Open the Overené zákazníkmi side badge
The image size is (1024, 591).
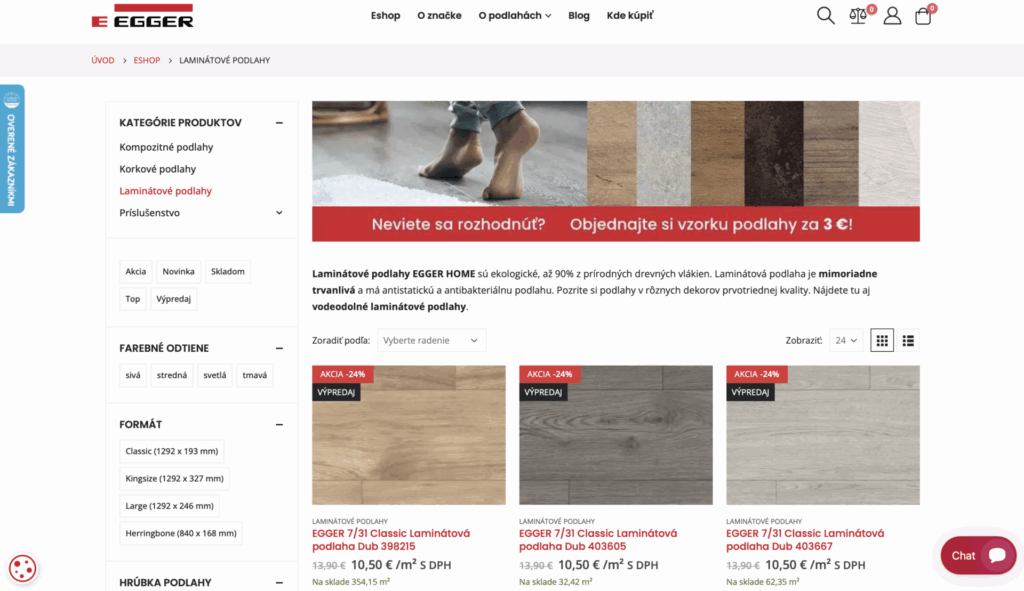point(12,149)
